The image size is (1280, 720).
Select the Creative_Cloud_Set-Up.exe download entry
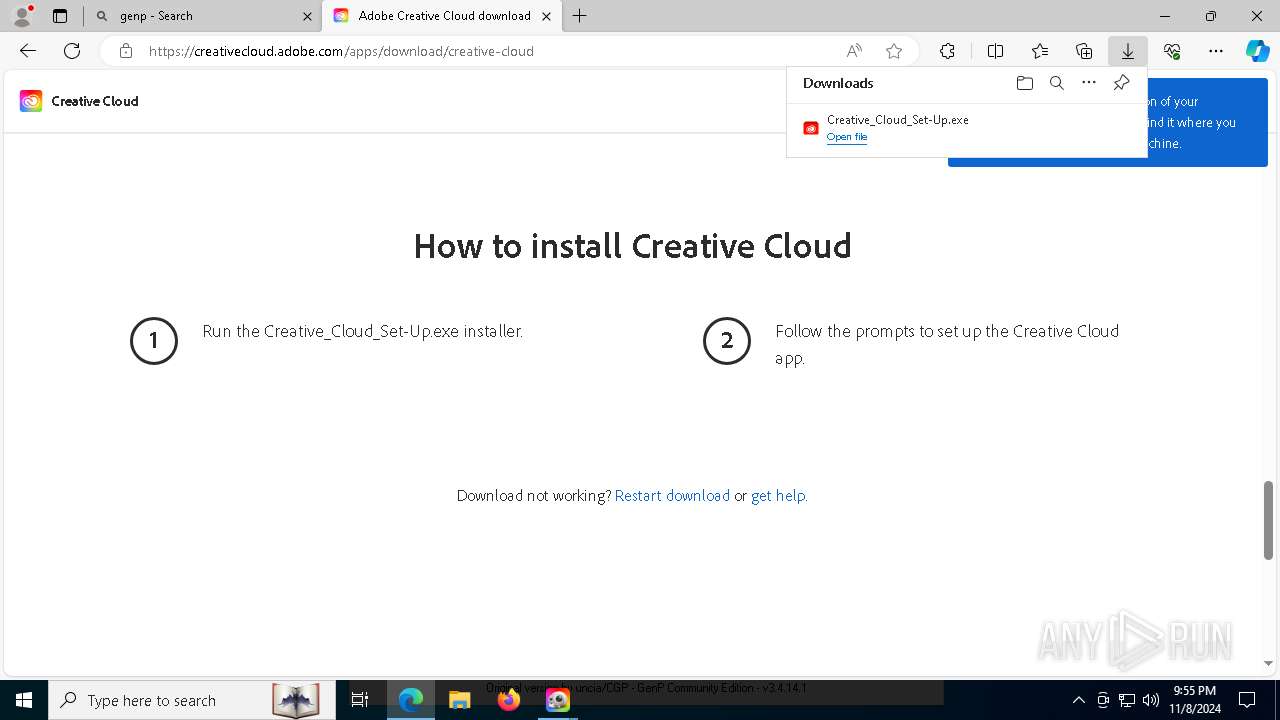click(x=966, y=128)
